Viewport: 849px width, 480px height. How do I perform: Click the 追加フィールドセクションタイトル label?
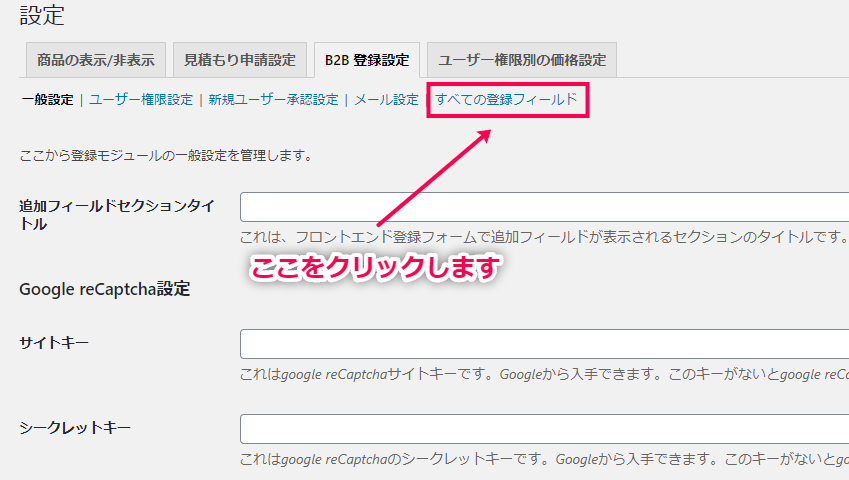point(117,215)
